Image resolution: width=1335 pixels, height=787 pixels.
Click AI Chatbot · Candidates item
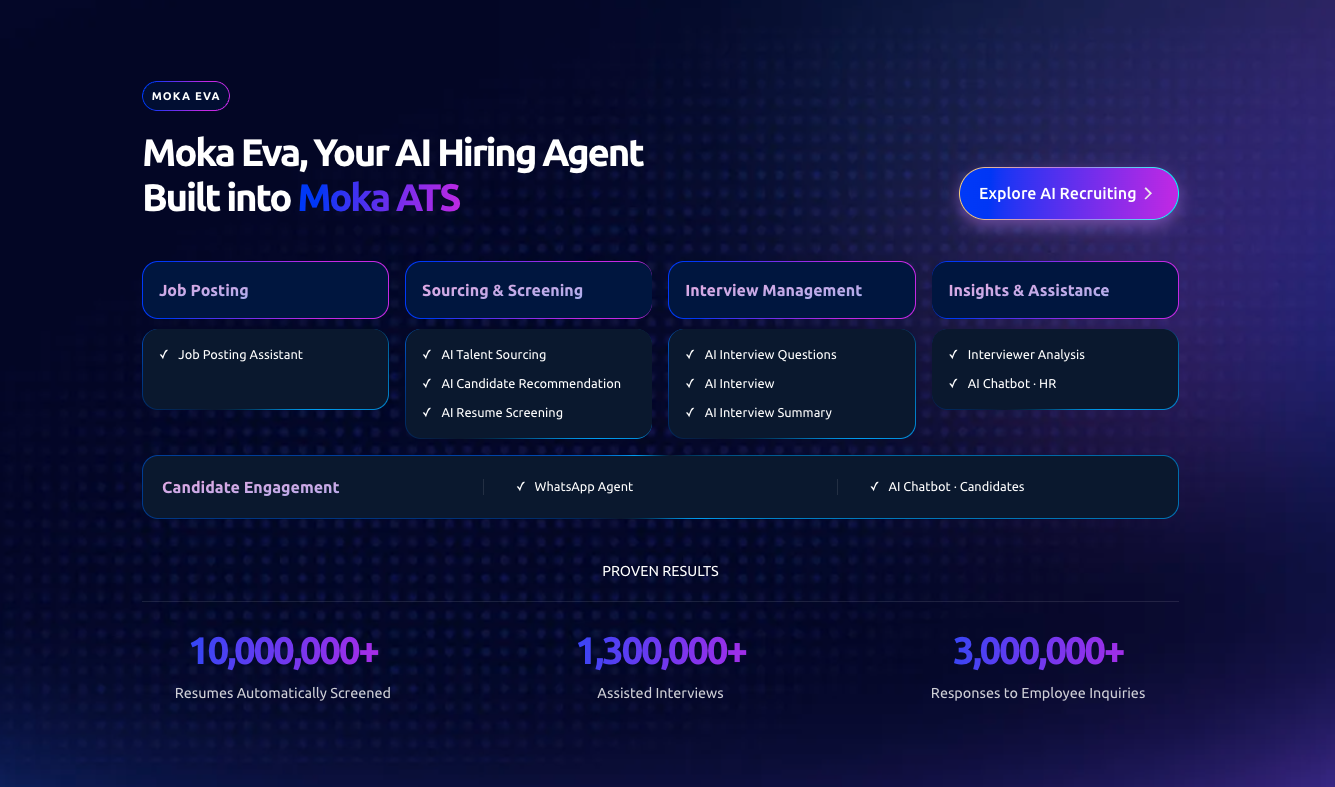[956, 487]
